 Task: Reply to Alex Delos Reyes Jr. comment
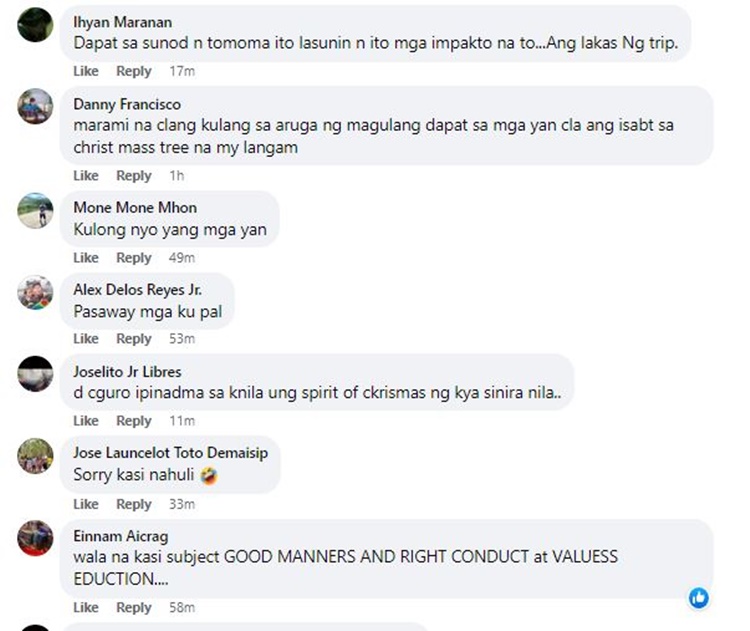[x=134, y=339]
